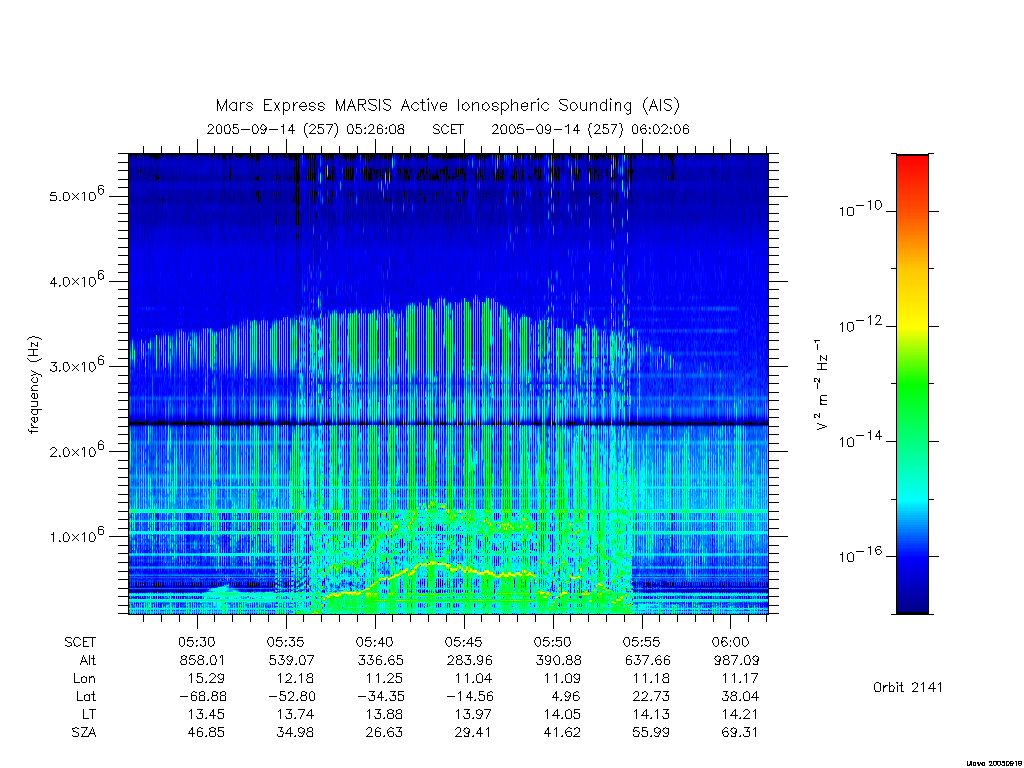1024x768 pixels.
Task: Click the 05:35 time tick label
Action: click(x=286, y=642)
